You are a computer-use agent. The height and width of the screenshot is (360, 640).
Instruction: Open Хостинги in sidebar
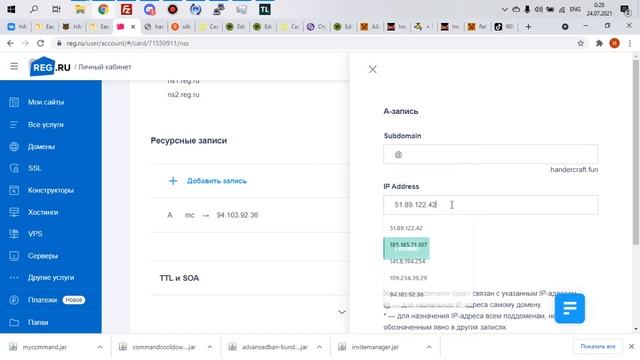pos(43,212)
